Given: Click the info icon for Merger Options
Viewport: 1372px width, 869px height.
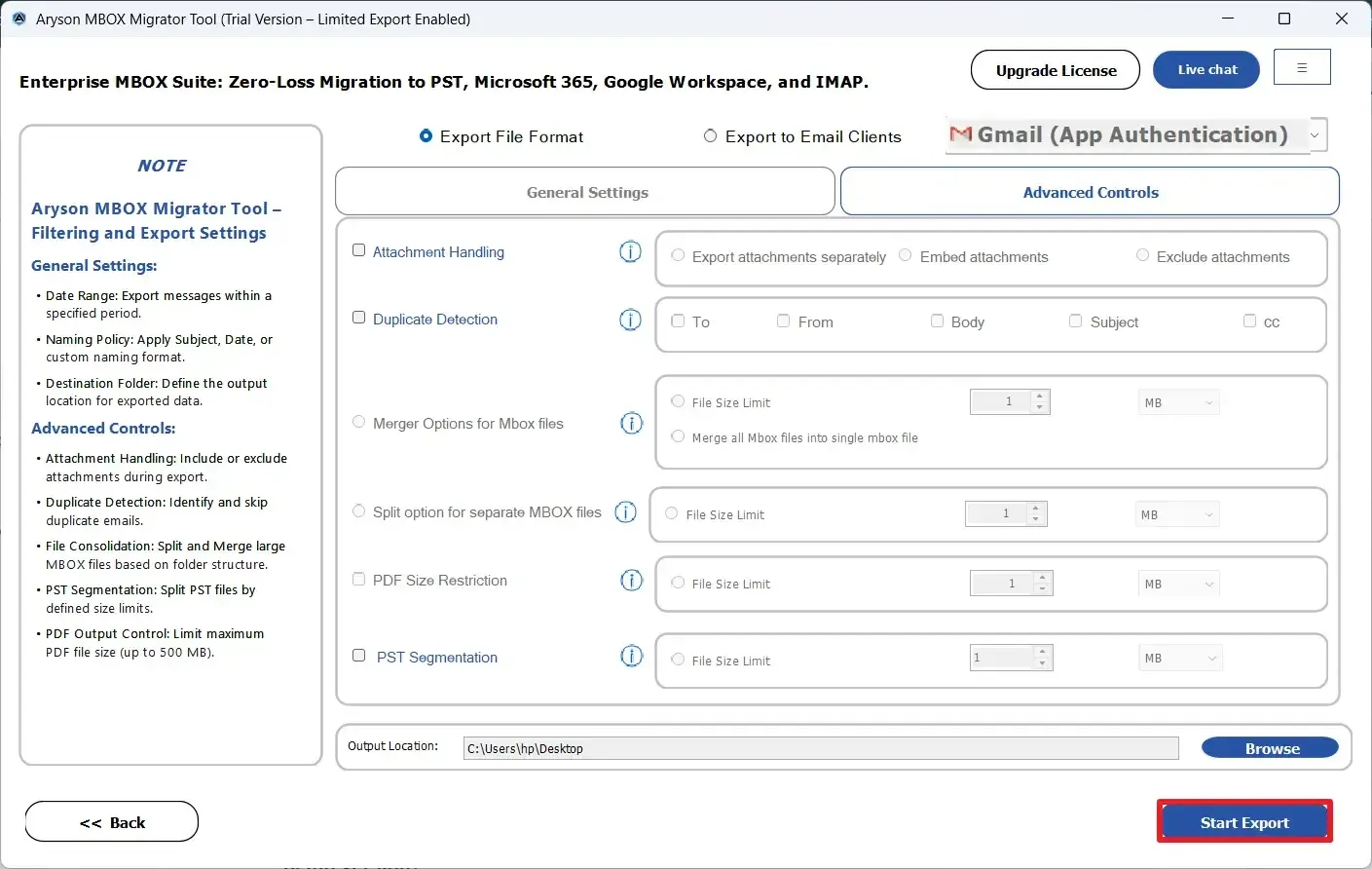Looking at the screenshot, I should (x=632, y=424).
